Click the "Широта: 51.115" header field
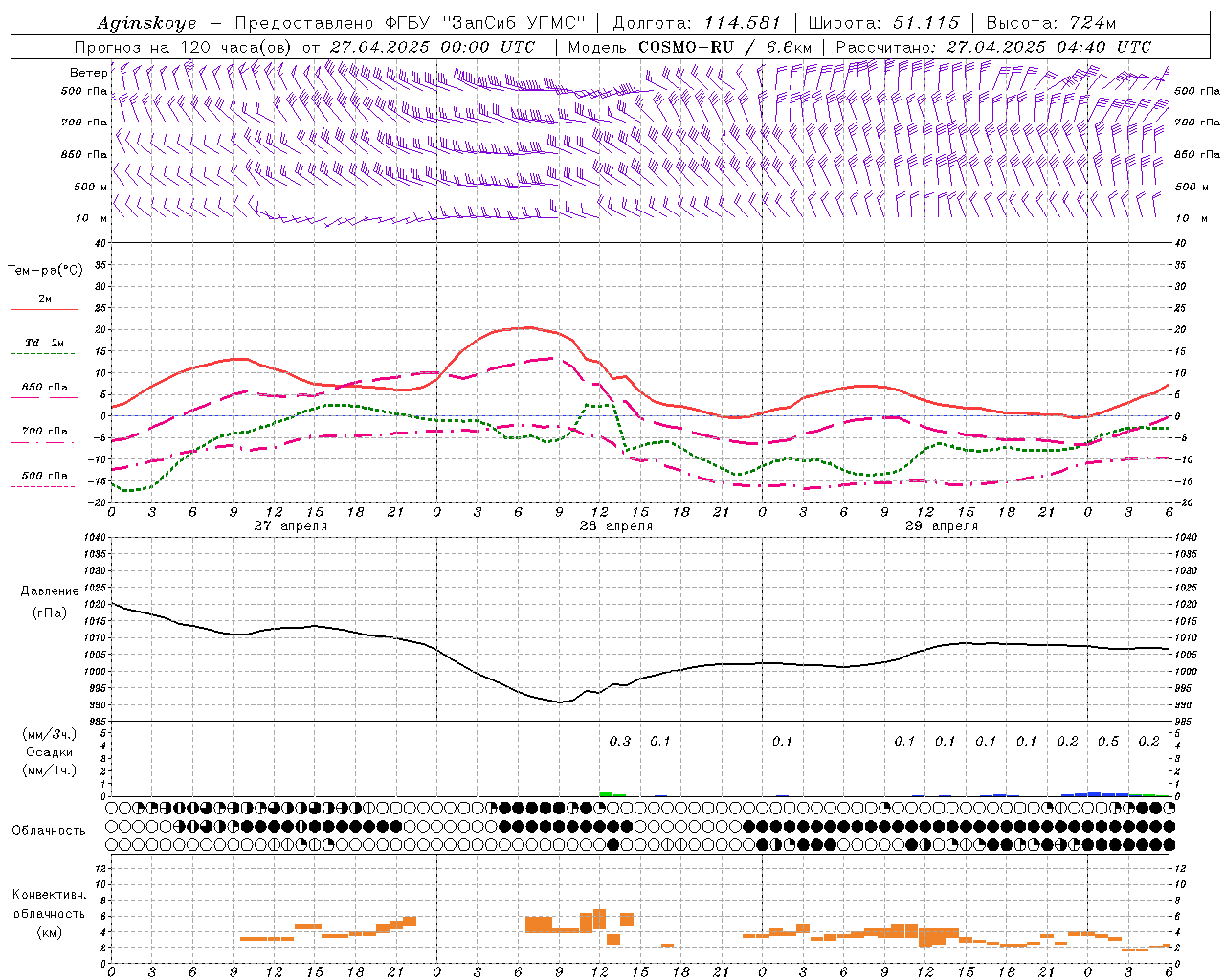The width and height of the screenshot is (1225, 980). 883,23
